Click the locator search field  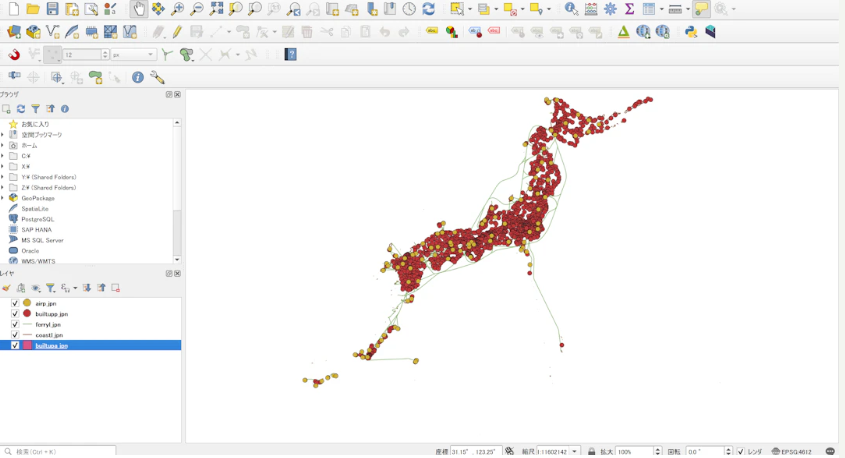[60, 451]
